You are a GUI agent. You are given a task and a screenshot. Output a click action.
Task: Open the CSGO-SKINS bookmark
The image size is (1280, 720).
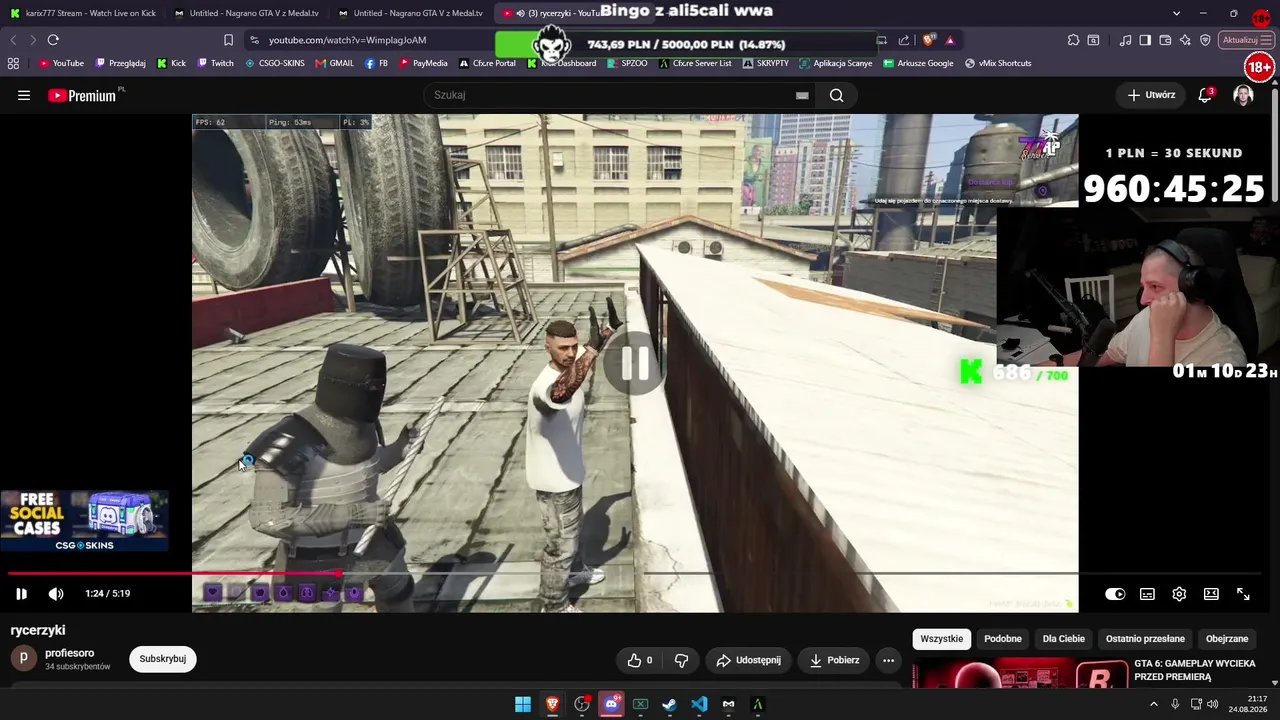275,63
